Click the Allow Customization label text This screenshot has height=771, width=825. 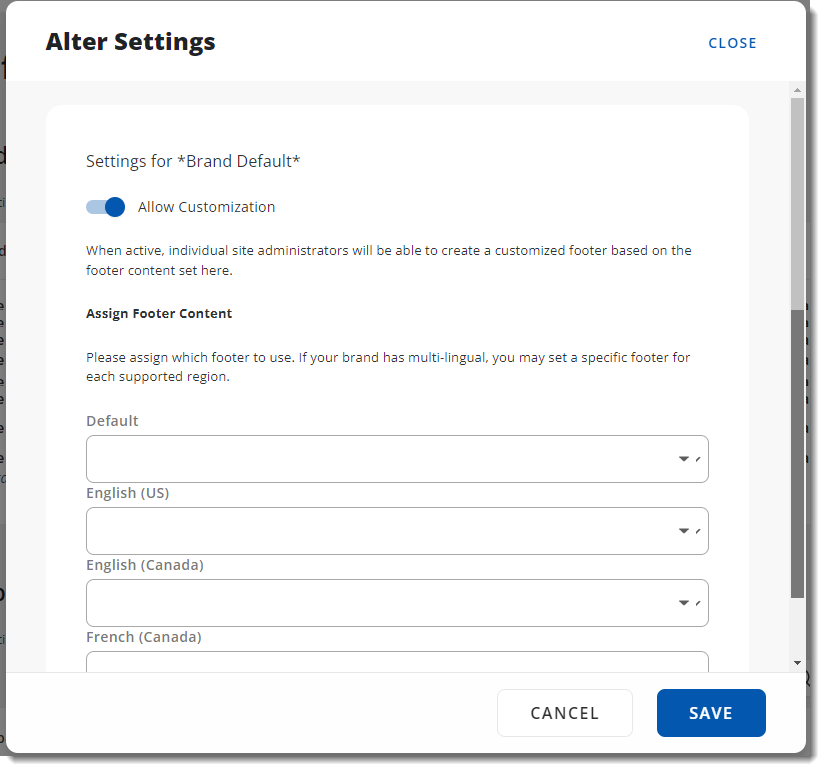[x=206, y=207]
